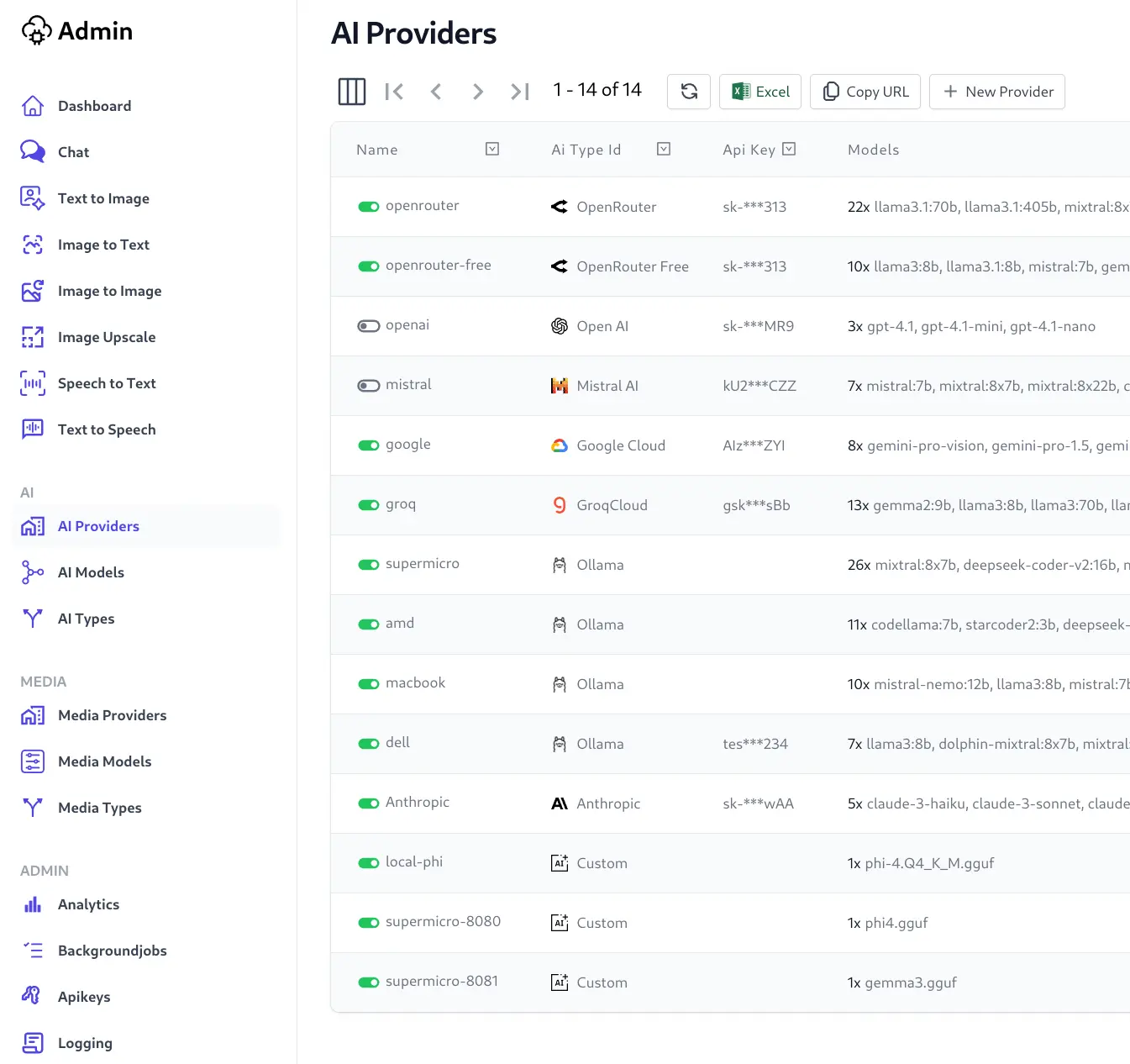The width and height of the screenshot is (1130, 1064).
Task: Open Media Models in sidebar
Action: pos(104,761)
